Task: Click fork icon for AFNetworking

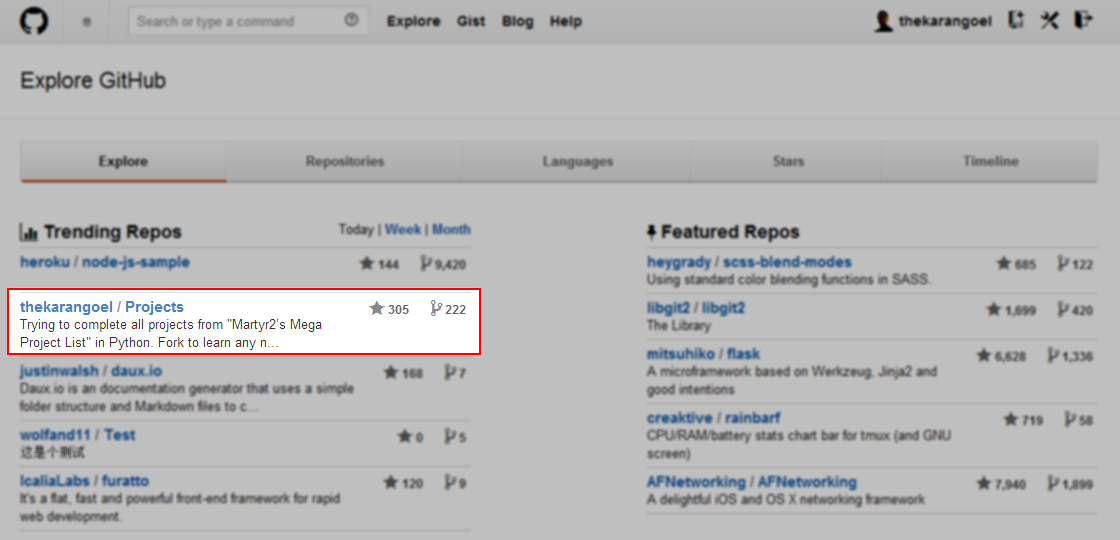Action: pos(1053,484)
